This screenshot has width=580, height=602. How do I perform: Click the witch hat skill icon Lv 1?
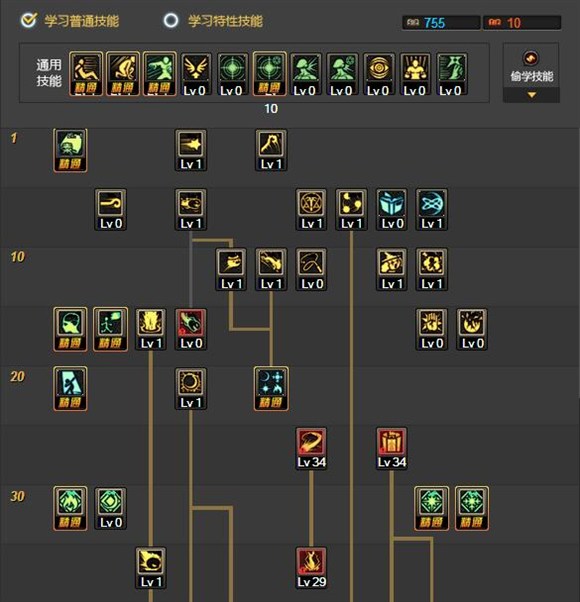click(x=392, y=269)
